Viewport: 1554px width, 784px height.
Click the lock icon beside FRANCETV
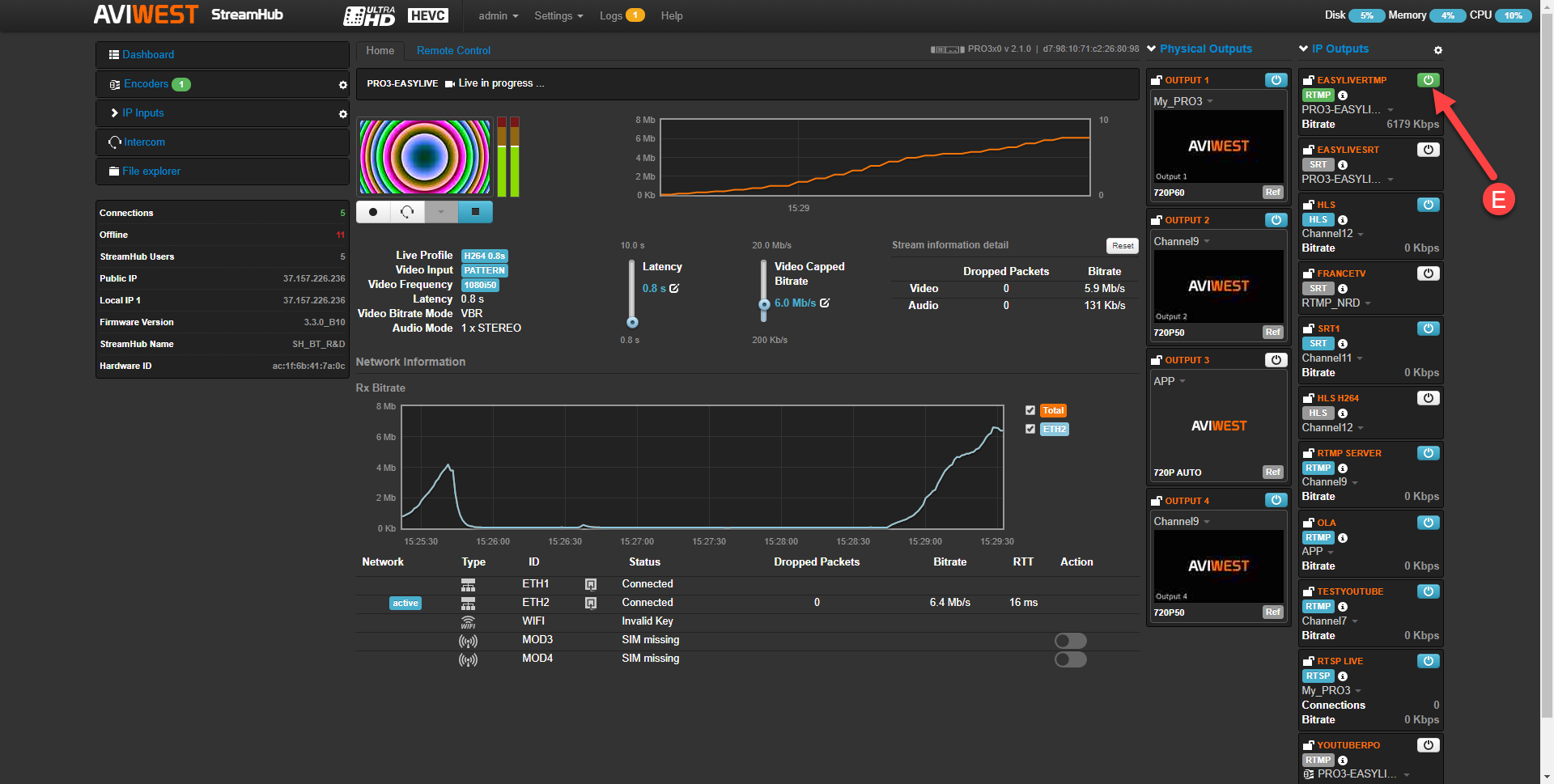point(1309,273)
